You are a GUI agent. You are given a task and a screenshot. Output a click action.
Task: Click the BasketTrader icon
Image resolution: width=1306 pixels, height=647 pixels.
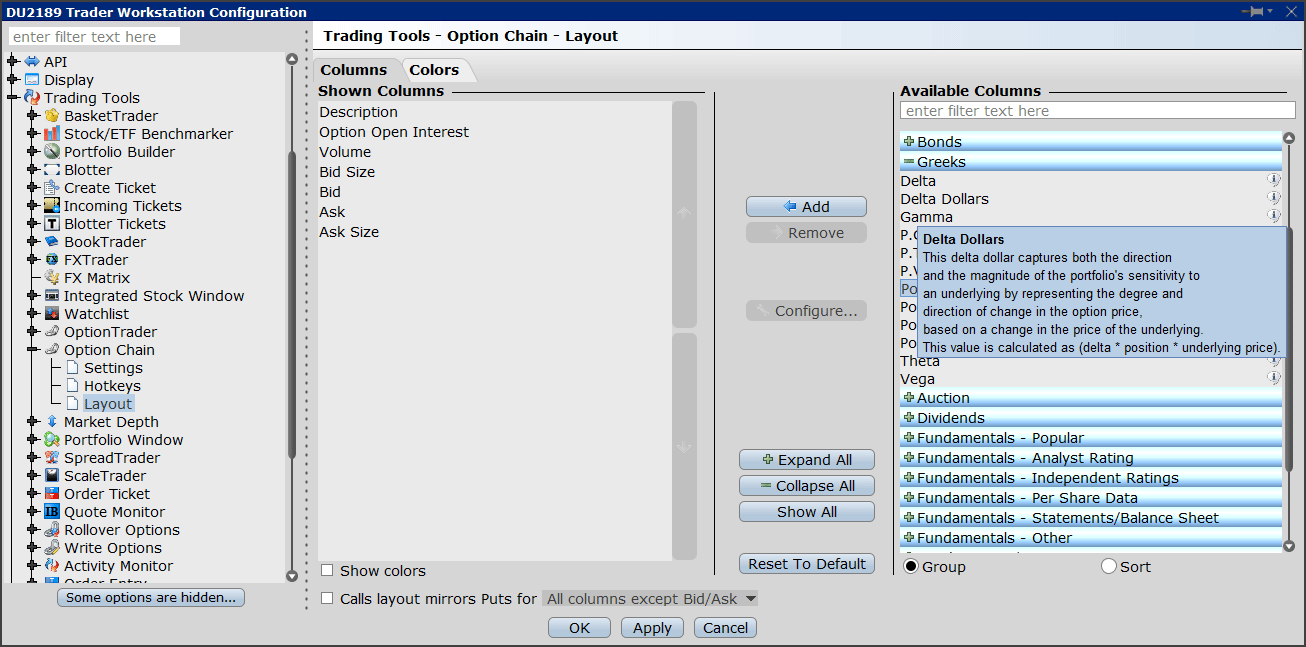pos(52,116)
